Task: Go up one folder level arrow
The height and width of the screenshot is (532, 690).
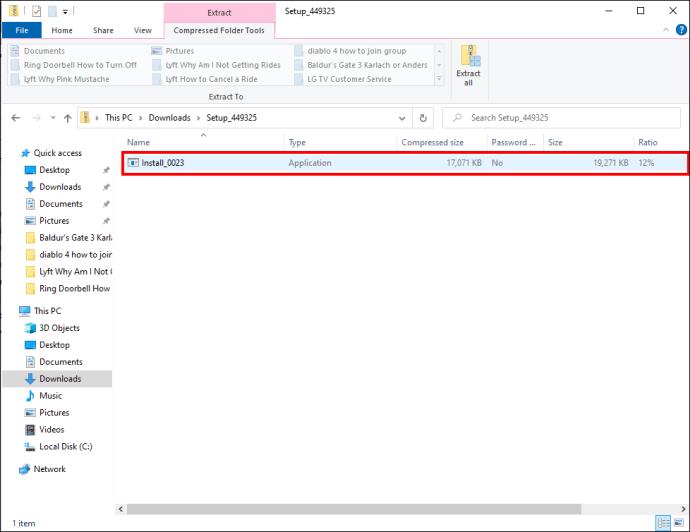Action: pyautogui.click(x=67, y=118)
